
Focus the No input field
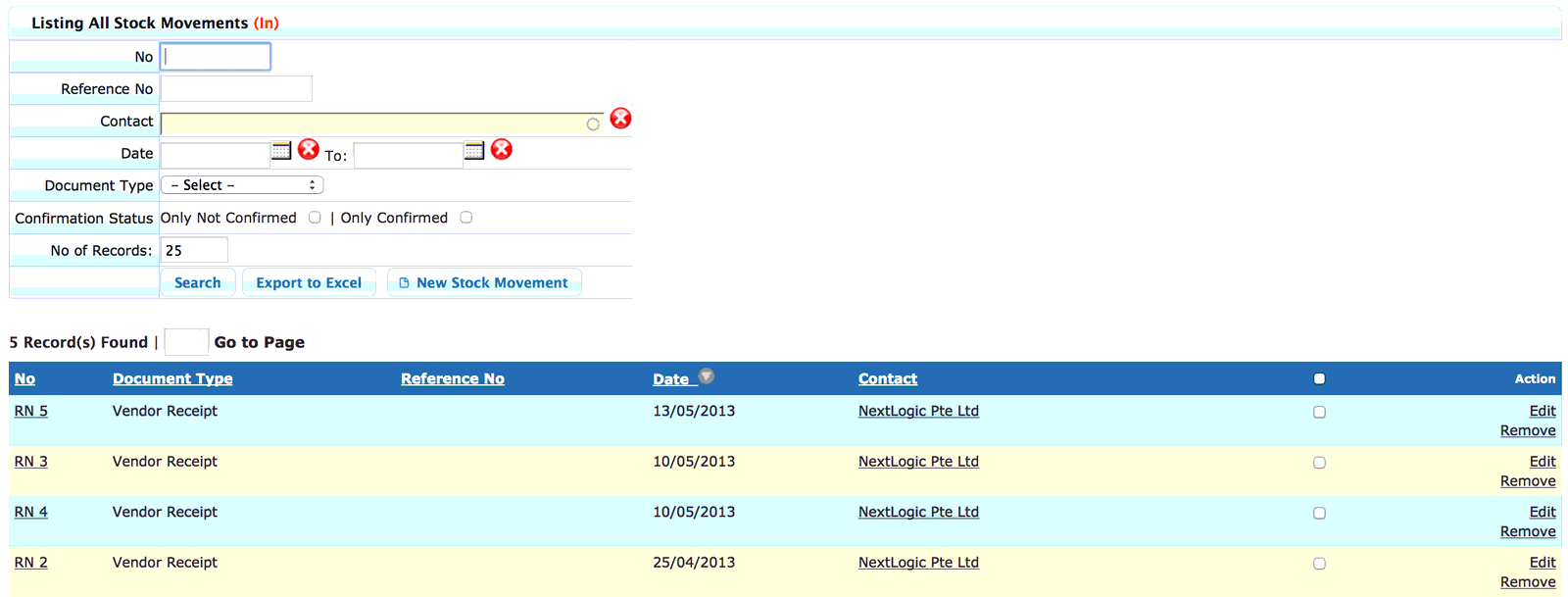[216, 57]
